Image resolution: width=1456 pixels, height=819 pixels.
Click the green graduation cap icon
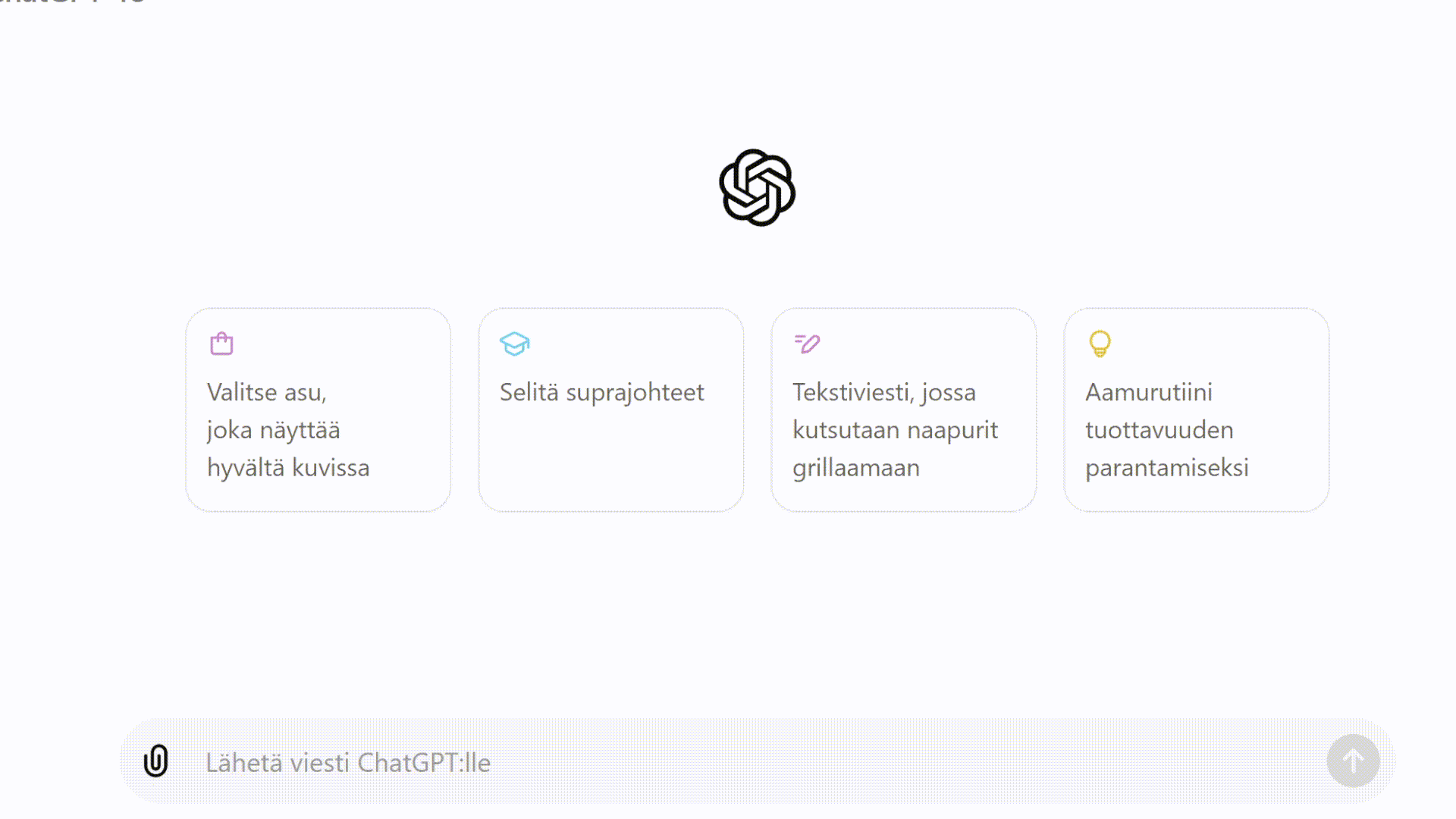pyautogui.click(x=514, y=344)
